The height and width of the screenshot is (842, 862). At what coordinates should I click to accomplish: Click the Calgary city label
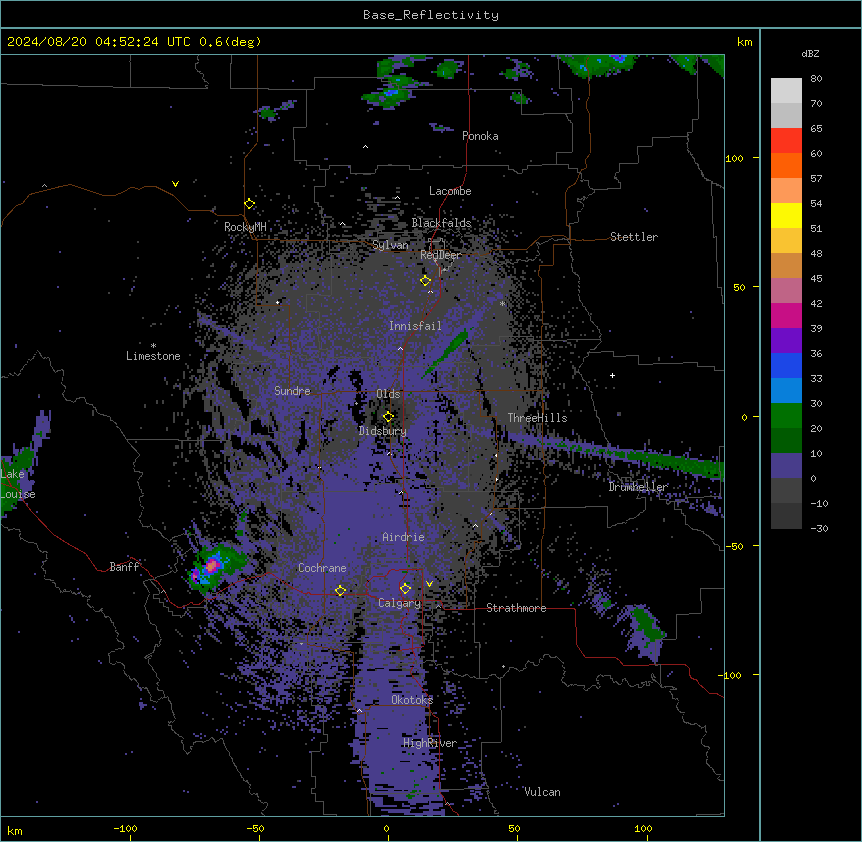(399, 603)
